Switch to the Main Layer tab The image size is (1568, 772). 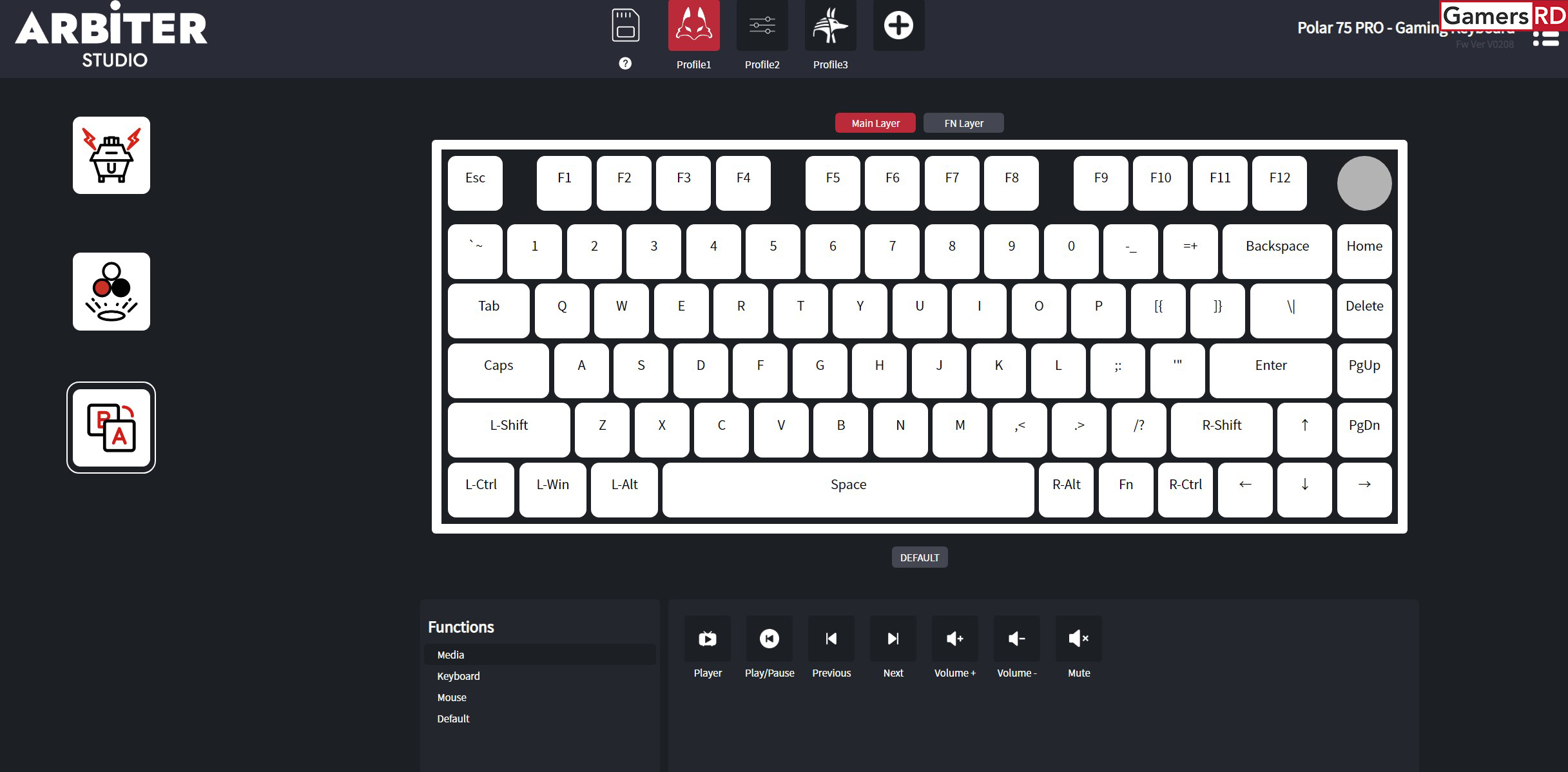coord(876,123)
